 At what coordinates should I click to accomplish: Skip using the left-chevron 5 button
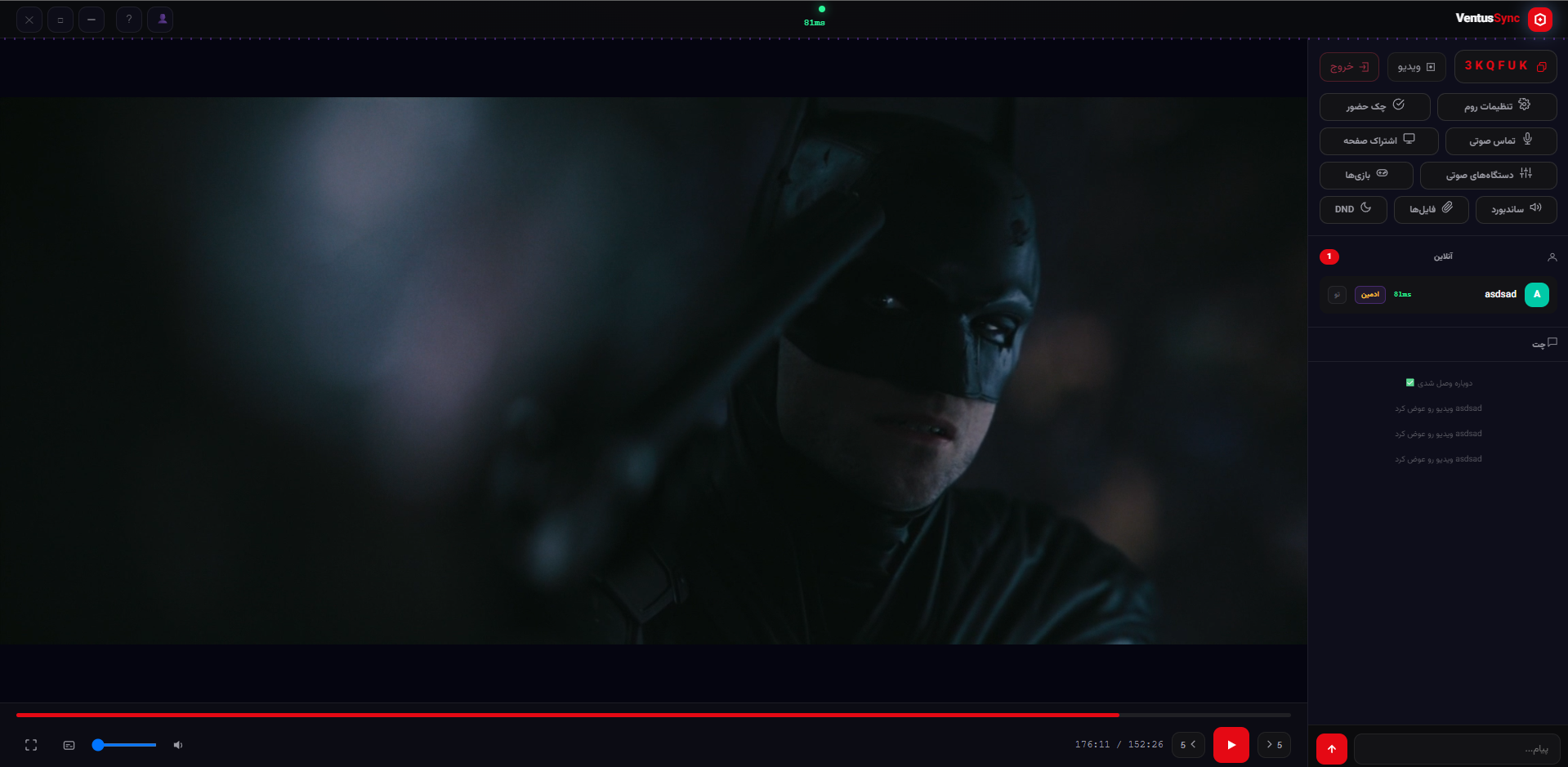pyautogui.click(x=1188, y=745)
